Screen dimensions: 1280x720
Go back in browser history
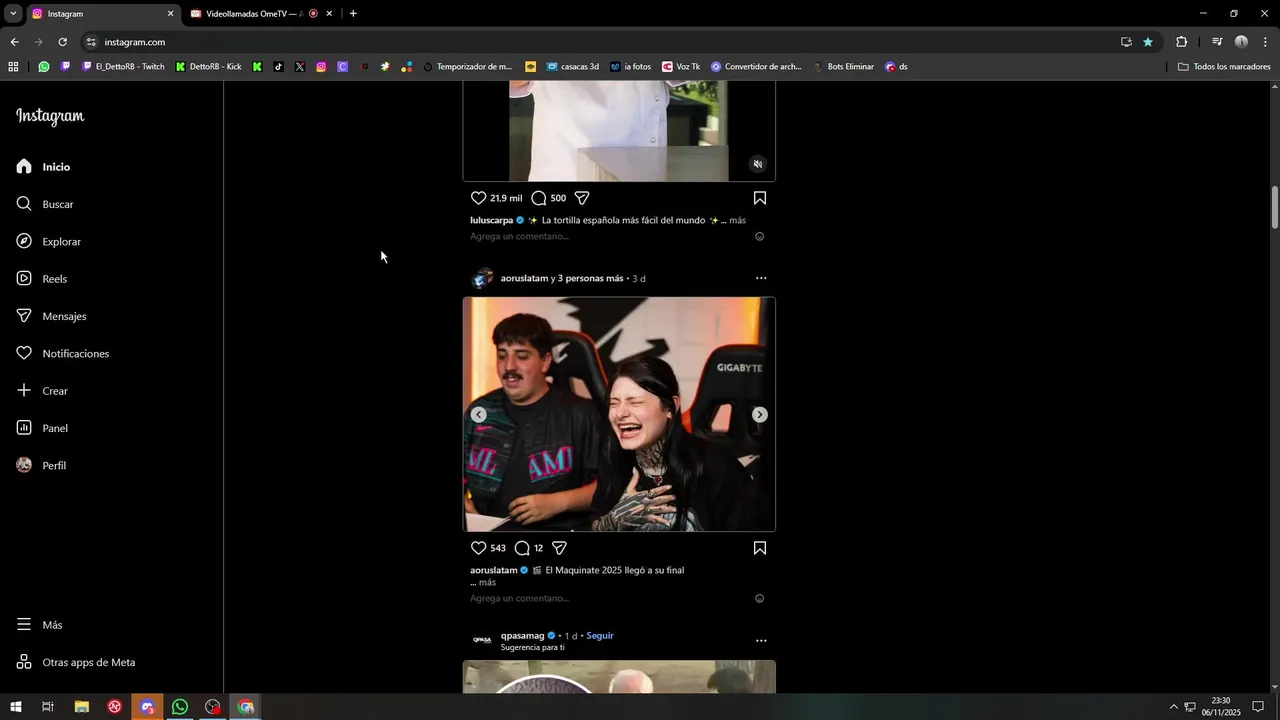tap(14, 42)
